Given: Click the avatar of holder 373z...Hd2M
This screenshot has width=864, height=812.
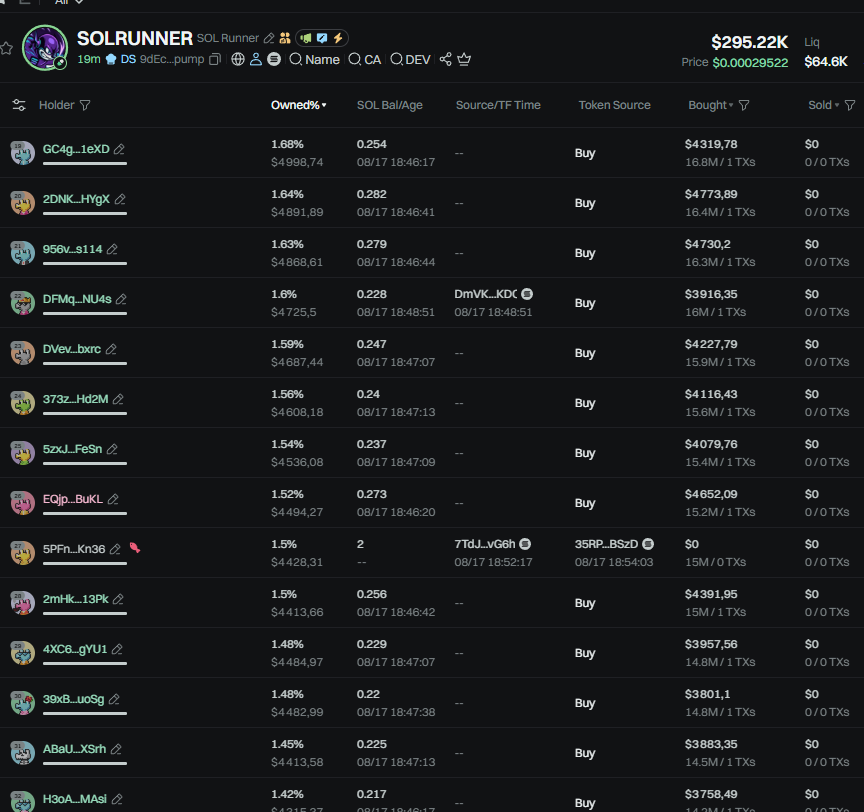Looking at the screenshot, I should point(23,403).
